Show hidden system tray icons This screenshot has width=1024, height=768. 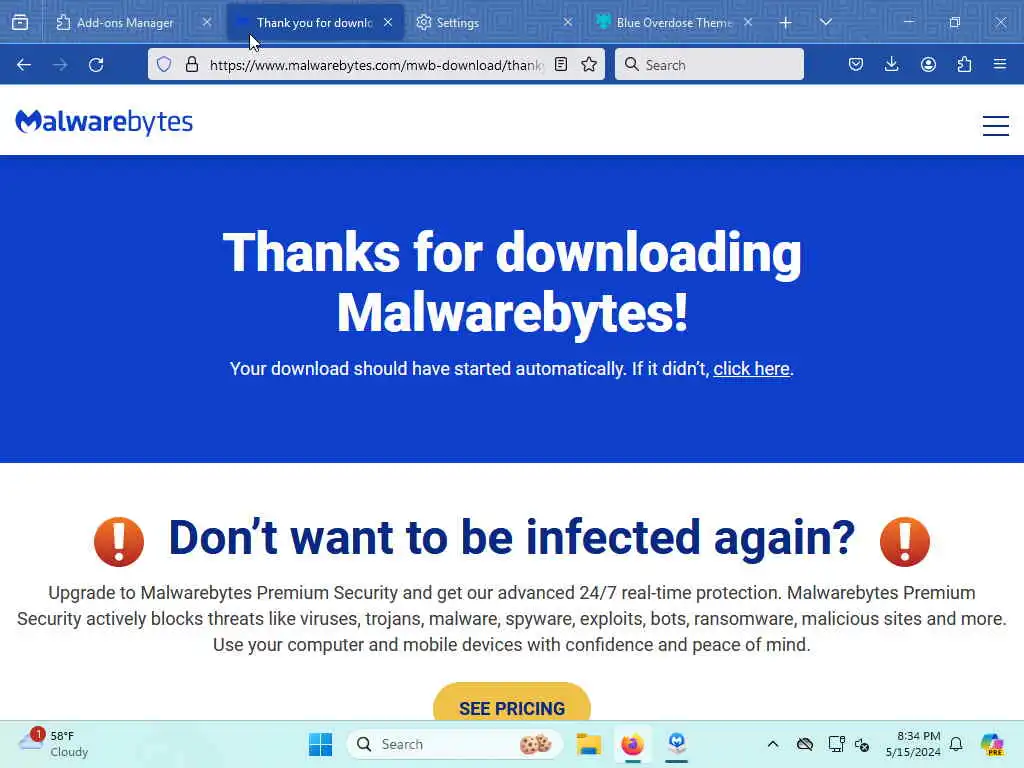tap(773, 744)
